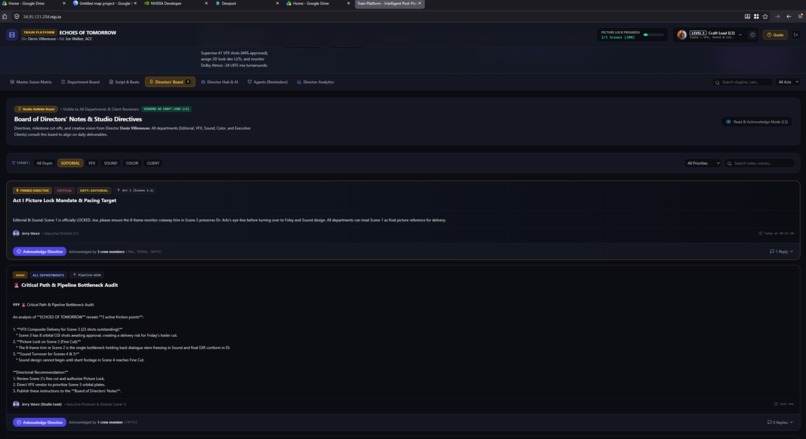The height and width of the screenshot is (439, 806).
Task: Switch to Master Scene Matrix tab
Action: [31, 82]
